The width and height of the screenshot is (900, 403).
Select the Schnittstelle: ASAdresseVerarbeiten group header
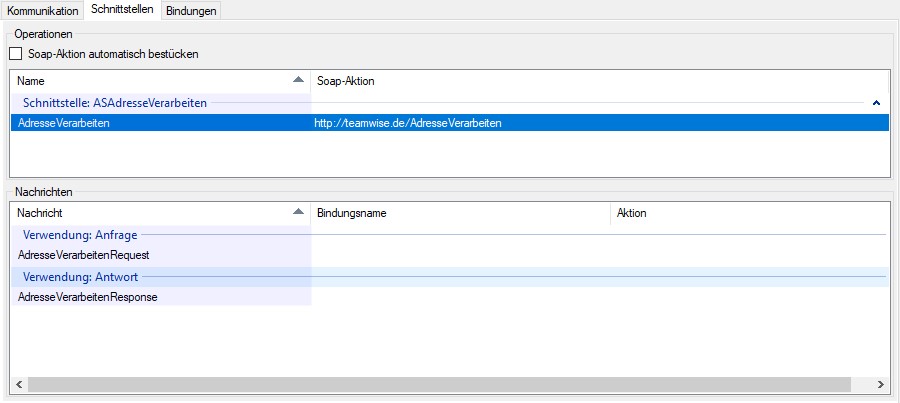(x=114, y=102)
